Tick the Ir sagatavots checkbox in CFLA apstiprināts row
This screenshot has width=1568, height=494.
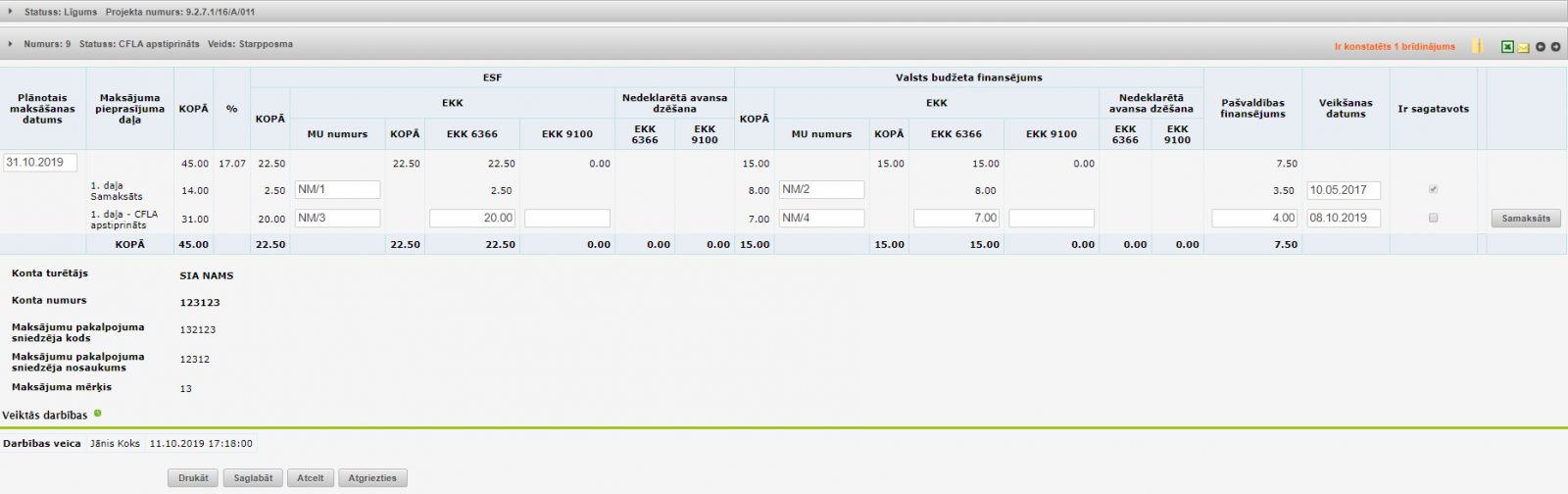(x=1433, y=218)
